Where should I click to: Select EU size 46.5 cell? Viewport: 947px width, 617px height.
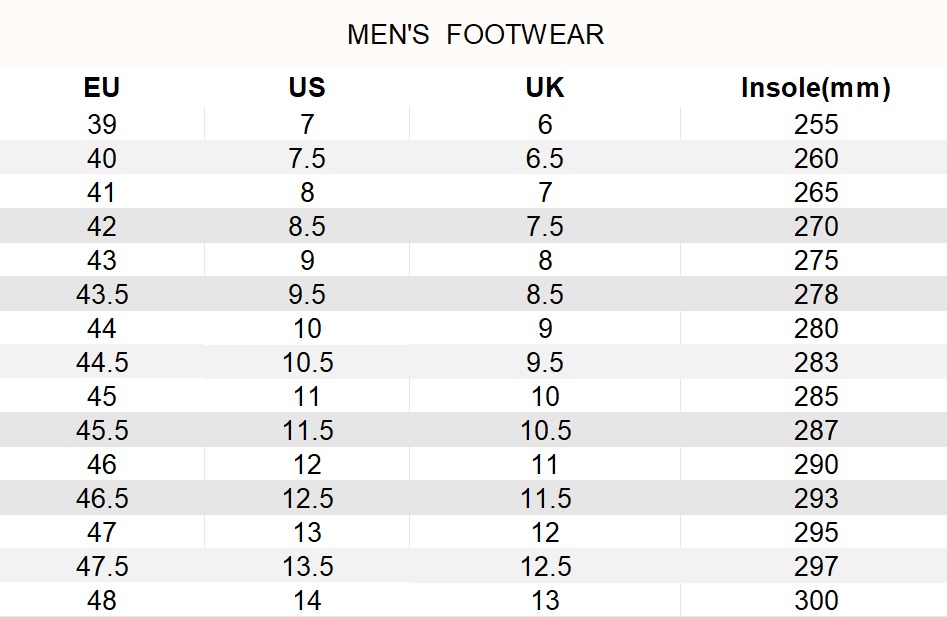pos(102,499)
